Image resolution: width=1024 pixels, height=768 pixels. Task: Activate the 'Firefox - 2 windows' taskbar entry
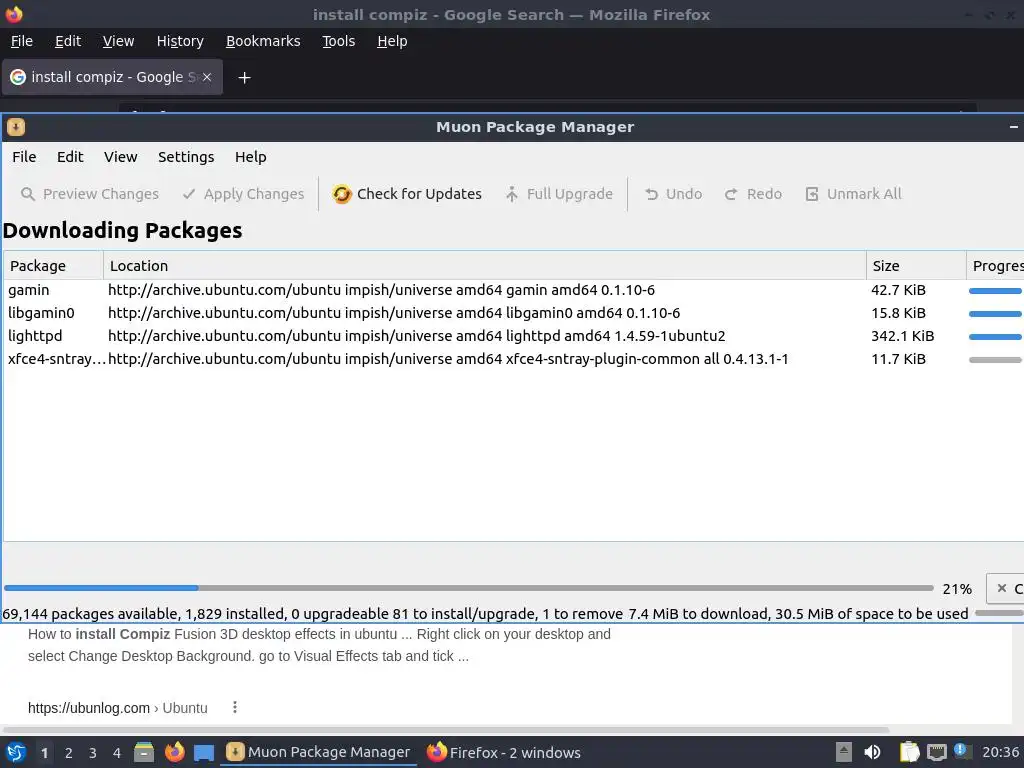(x=504, y=752)
